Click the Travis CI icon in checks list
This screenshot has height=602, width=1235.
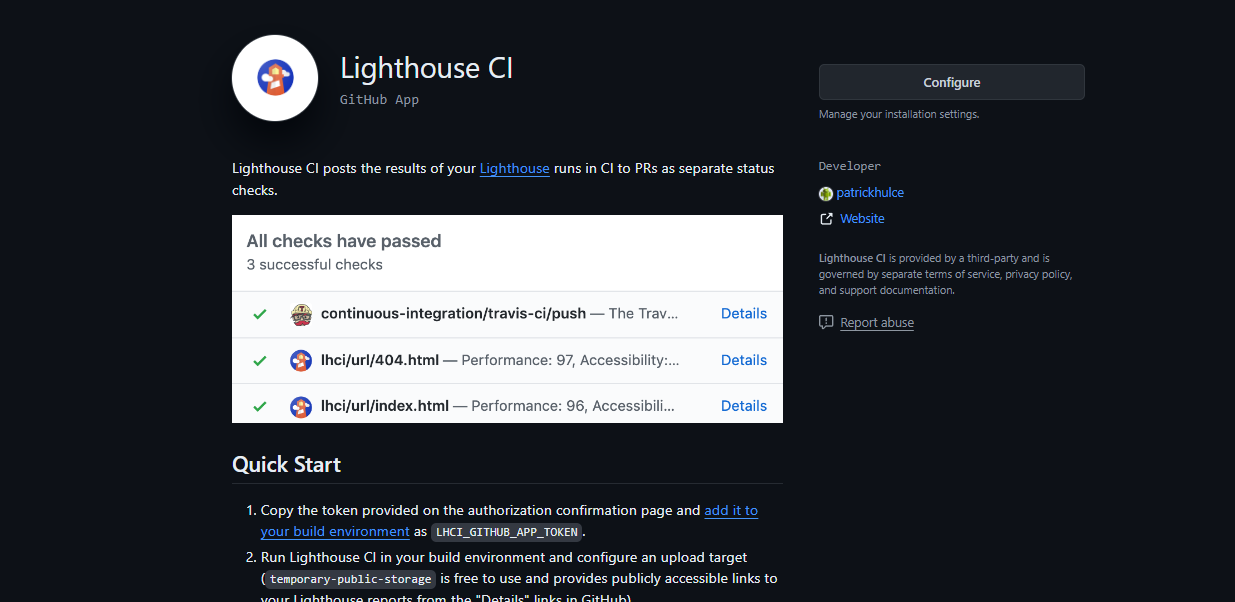coord(301,315)
